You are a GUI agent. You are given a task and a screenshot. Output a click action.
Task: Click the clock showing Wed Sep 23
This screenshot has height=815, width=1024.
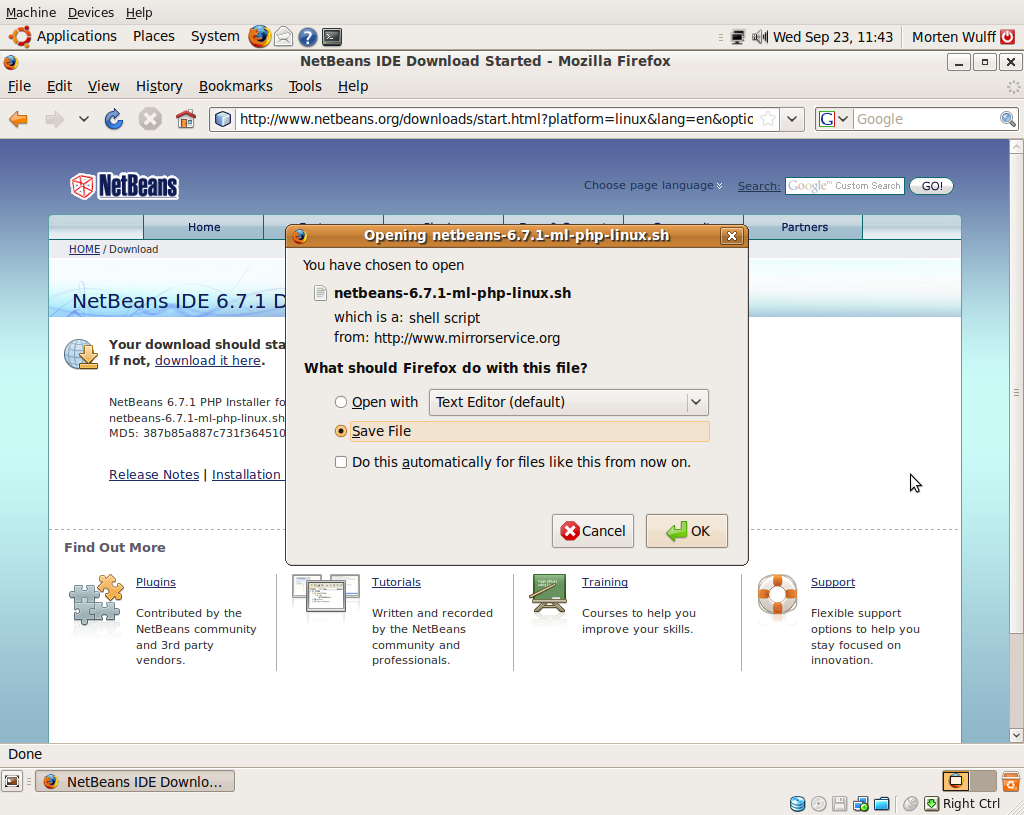[833, 37]
